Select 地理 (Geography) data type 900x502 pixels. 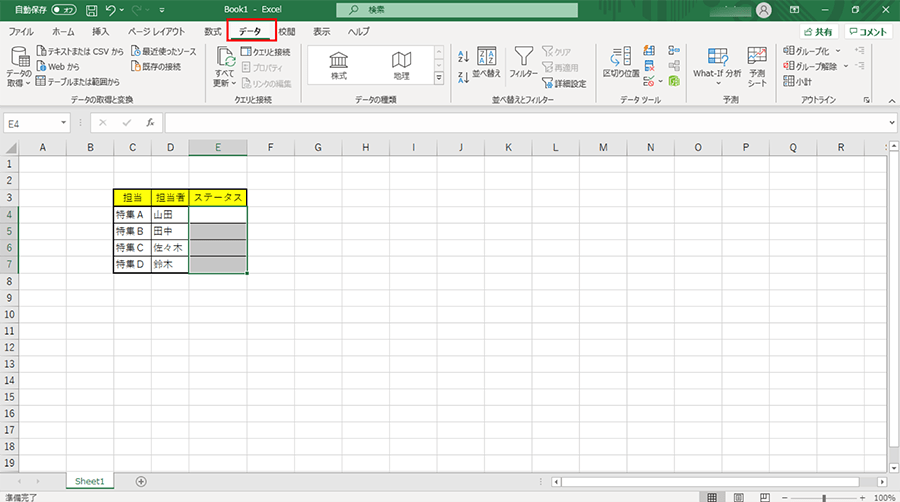tap(401, 65)
